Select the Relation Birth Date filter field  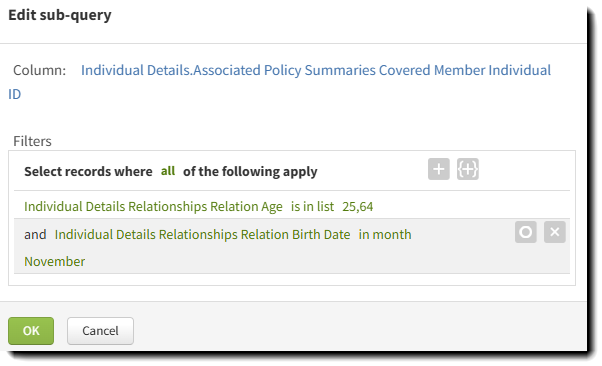[202, 234]
